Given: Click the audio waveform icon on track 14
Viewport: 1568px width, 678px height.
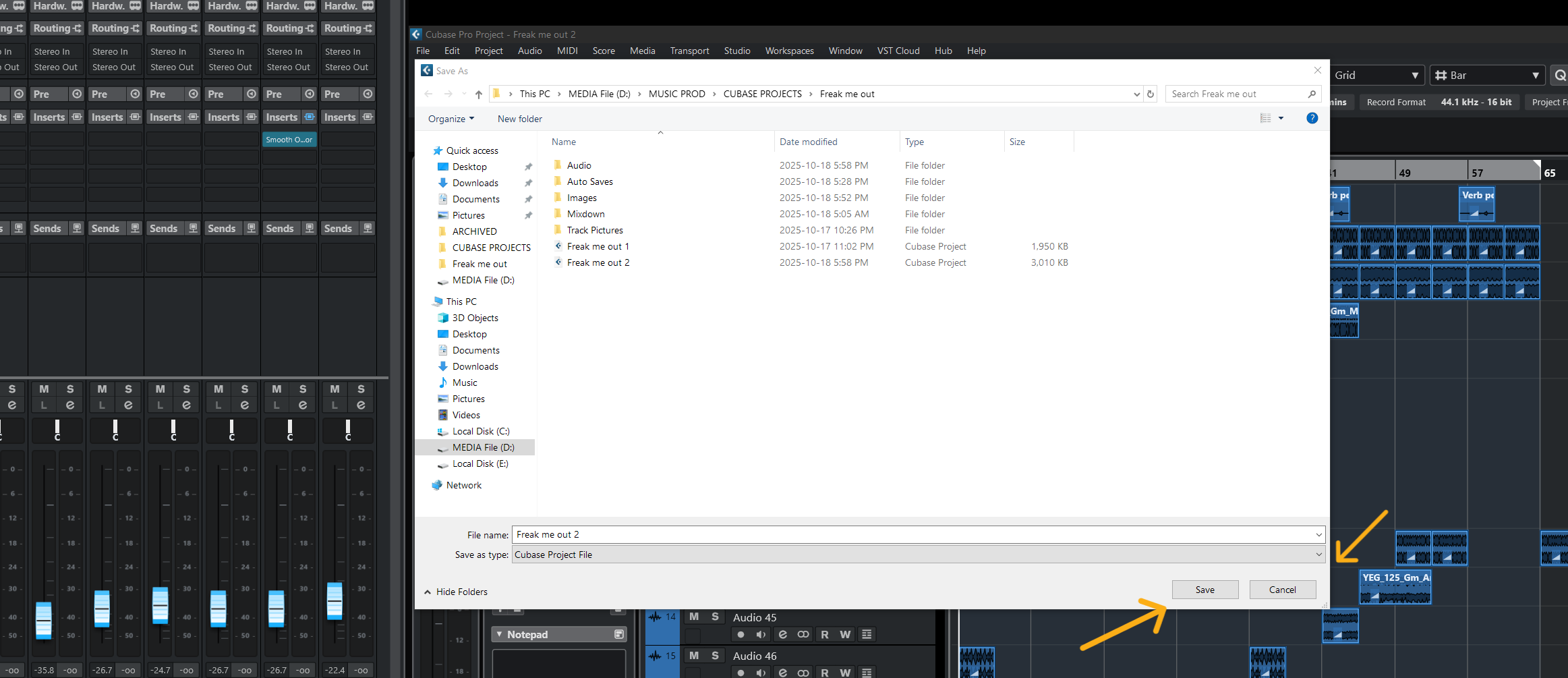Looking at the screenshot, I should tap(654, 617).
